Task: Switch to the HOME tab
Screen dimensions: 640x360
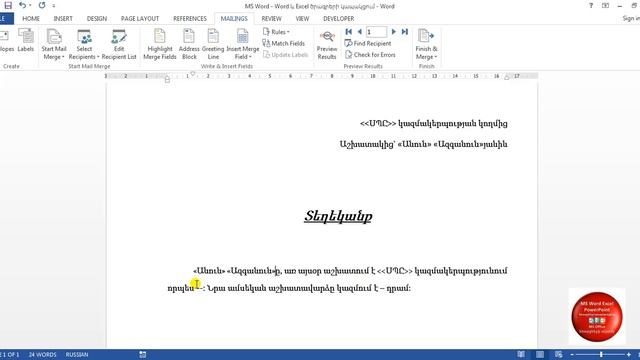Action: pyautogui.click(x=31, y=19)
